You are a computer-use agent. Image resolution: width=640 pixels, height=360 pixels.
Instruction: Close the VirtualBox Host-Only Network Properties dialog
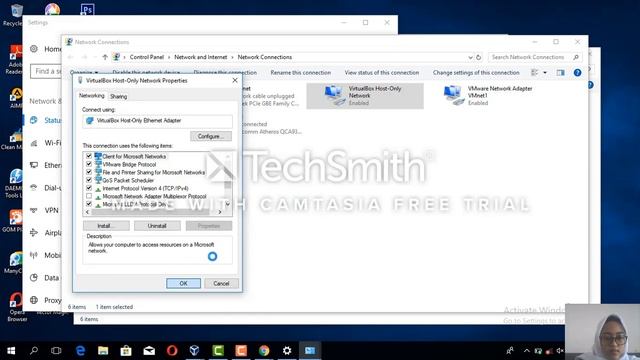235,80
